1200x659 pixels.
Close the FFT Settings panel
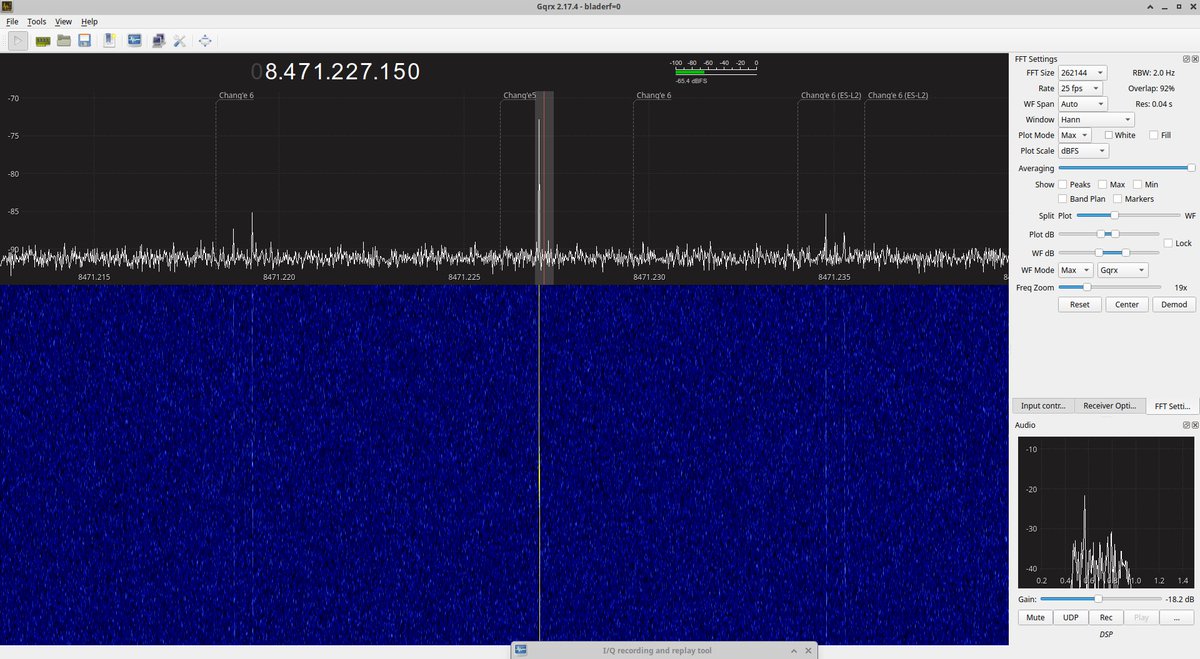(x=1194, y=59)
